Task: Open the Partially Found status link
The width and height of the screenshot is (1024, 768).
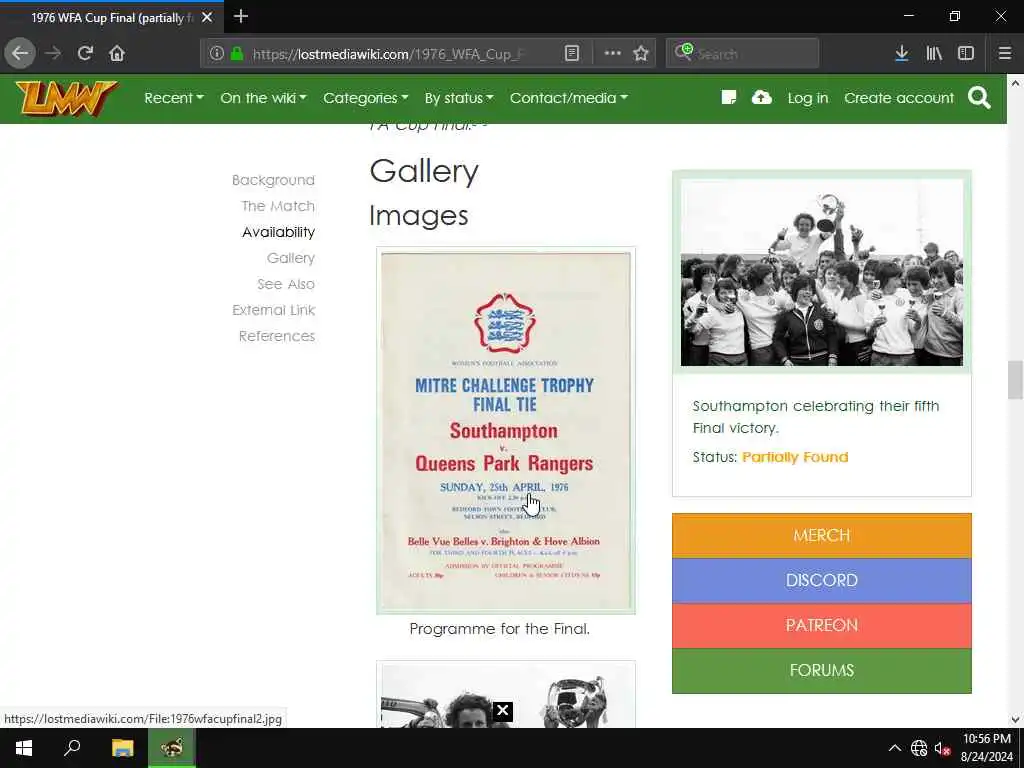Action: (x=795, y=457)
